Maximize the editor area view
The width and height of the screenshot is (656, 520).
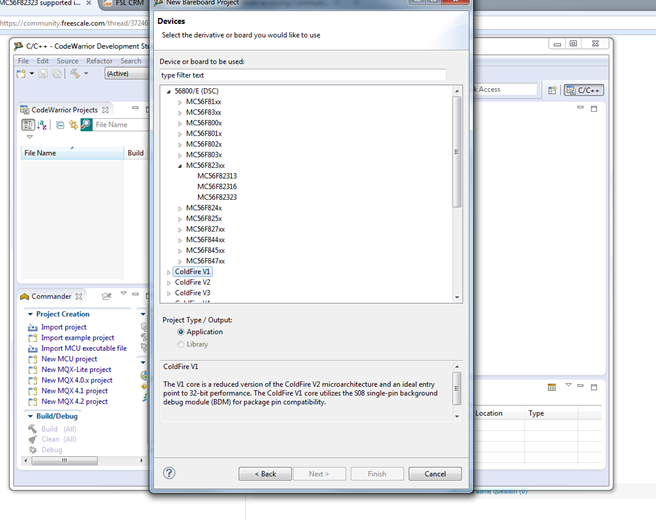coord(594,109)
